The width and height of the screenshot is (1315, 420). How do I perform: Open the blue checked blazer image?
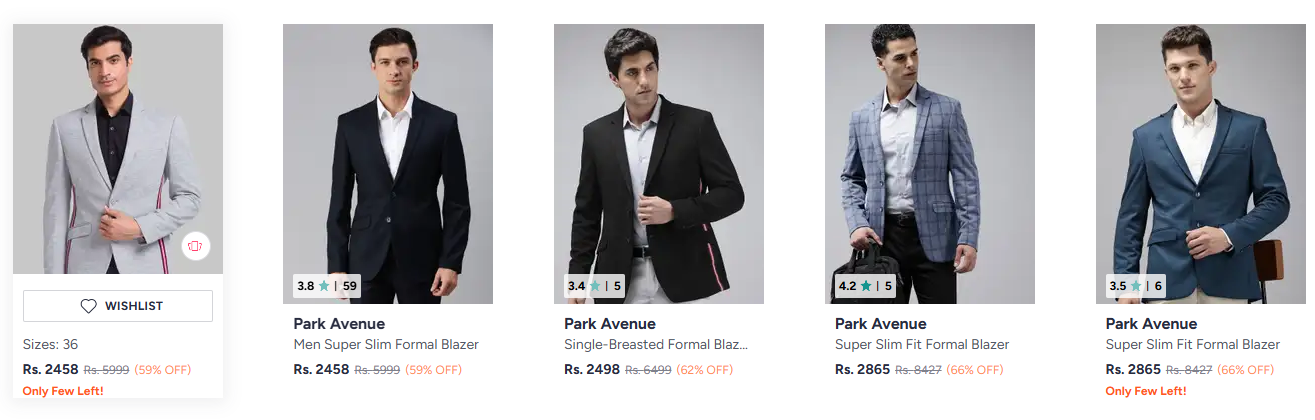[930, 164]
